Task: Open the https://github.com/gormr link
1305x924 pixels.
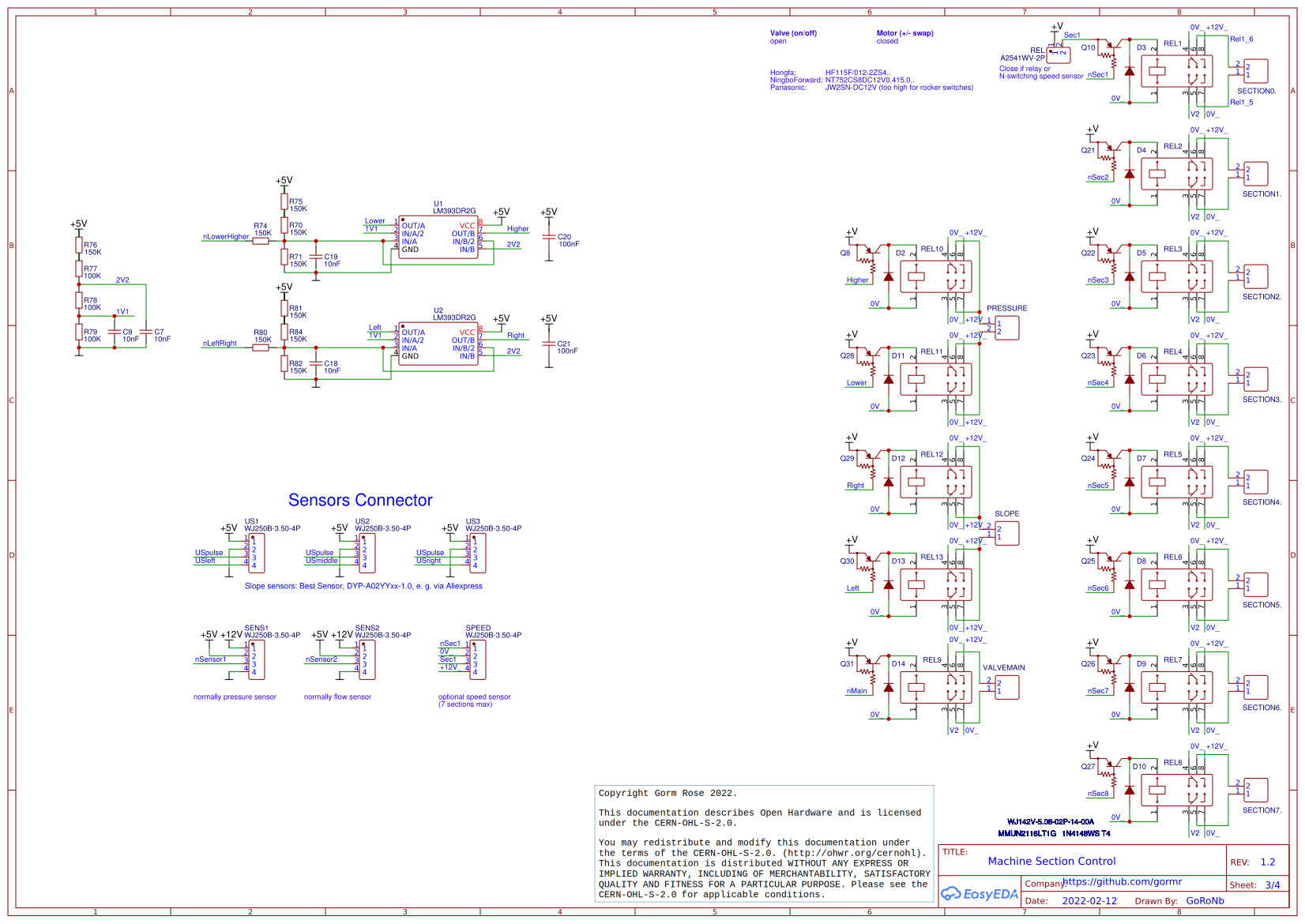Action: 1122,882
